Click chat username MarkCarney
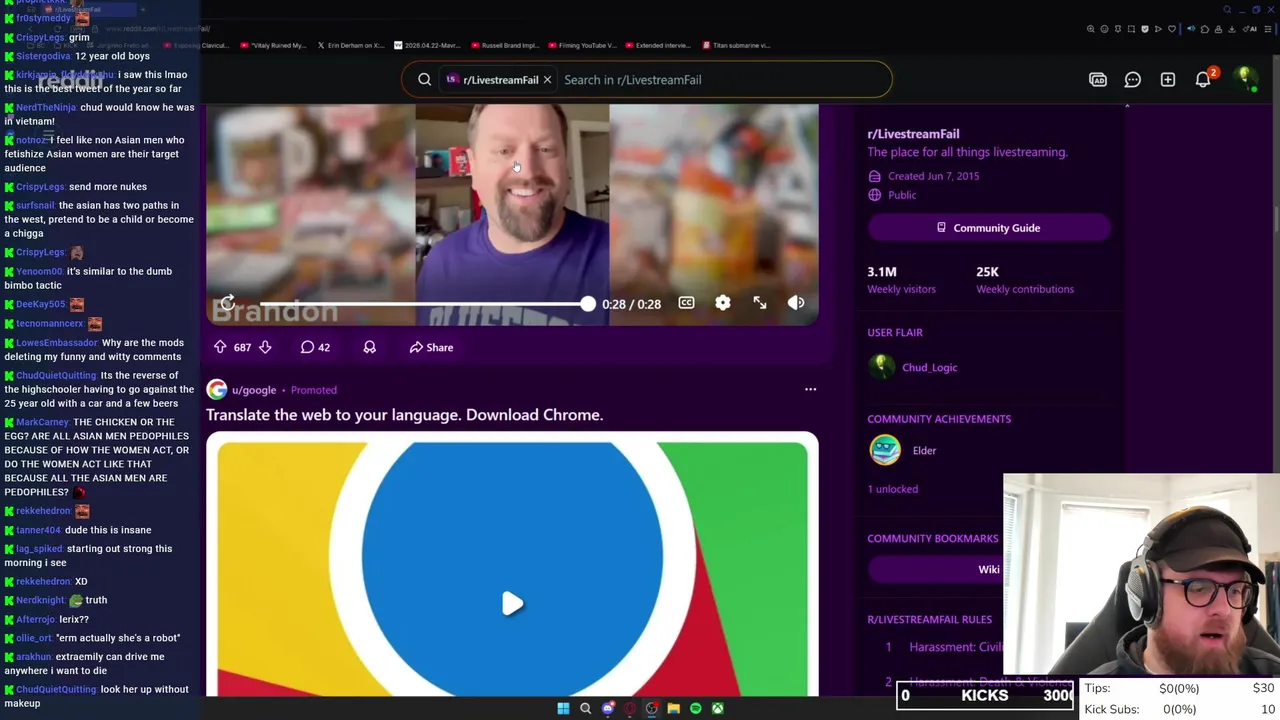Screen dimensions: 1280x720 pyautogui.click(x=42, y=422)
